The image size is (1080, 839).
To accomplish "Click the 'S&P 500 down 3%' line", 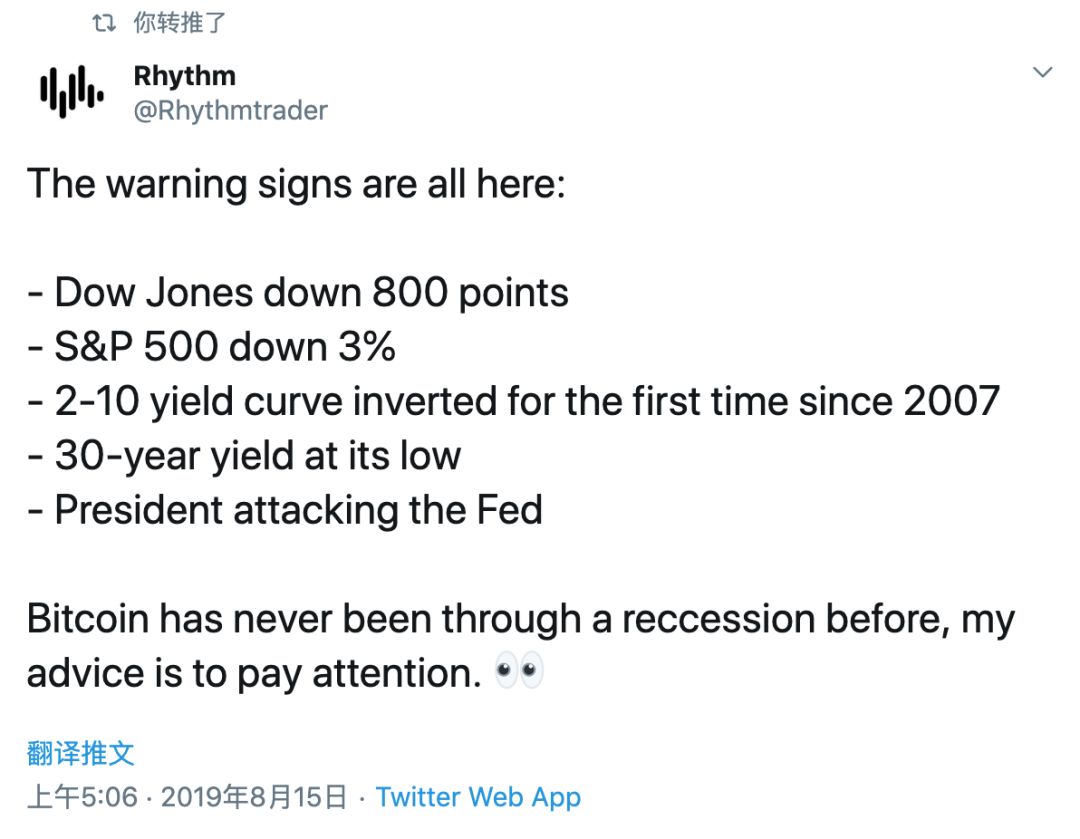I will pos(211,346).
